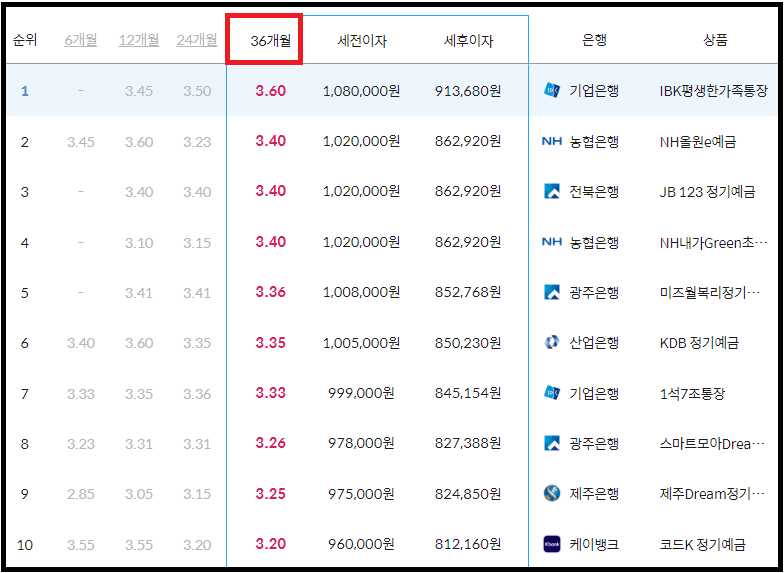784x573 pixels.
Task: Click the 2.85 six-month rate for 제주은행
Action: click(81, 494)
